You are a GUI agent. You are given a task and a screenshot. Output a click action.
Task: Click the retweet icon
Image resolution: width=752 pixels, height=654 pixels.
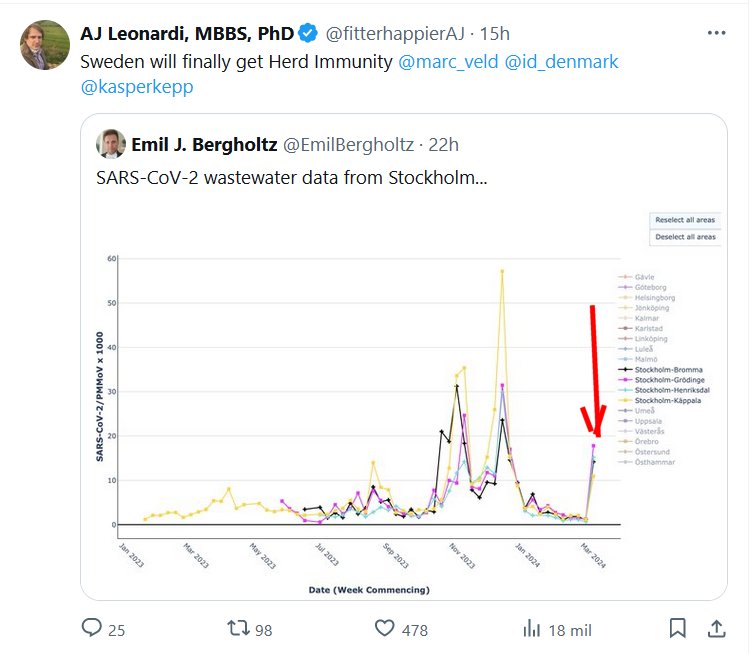[238, 629]
